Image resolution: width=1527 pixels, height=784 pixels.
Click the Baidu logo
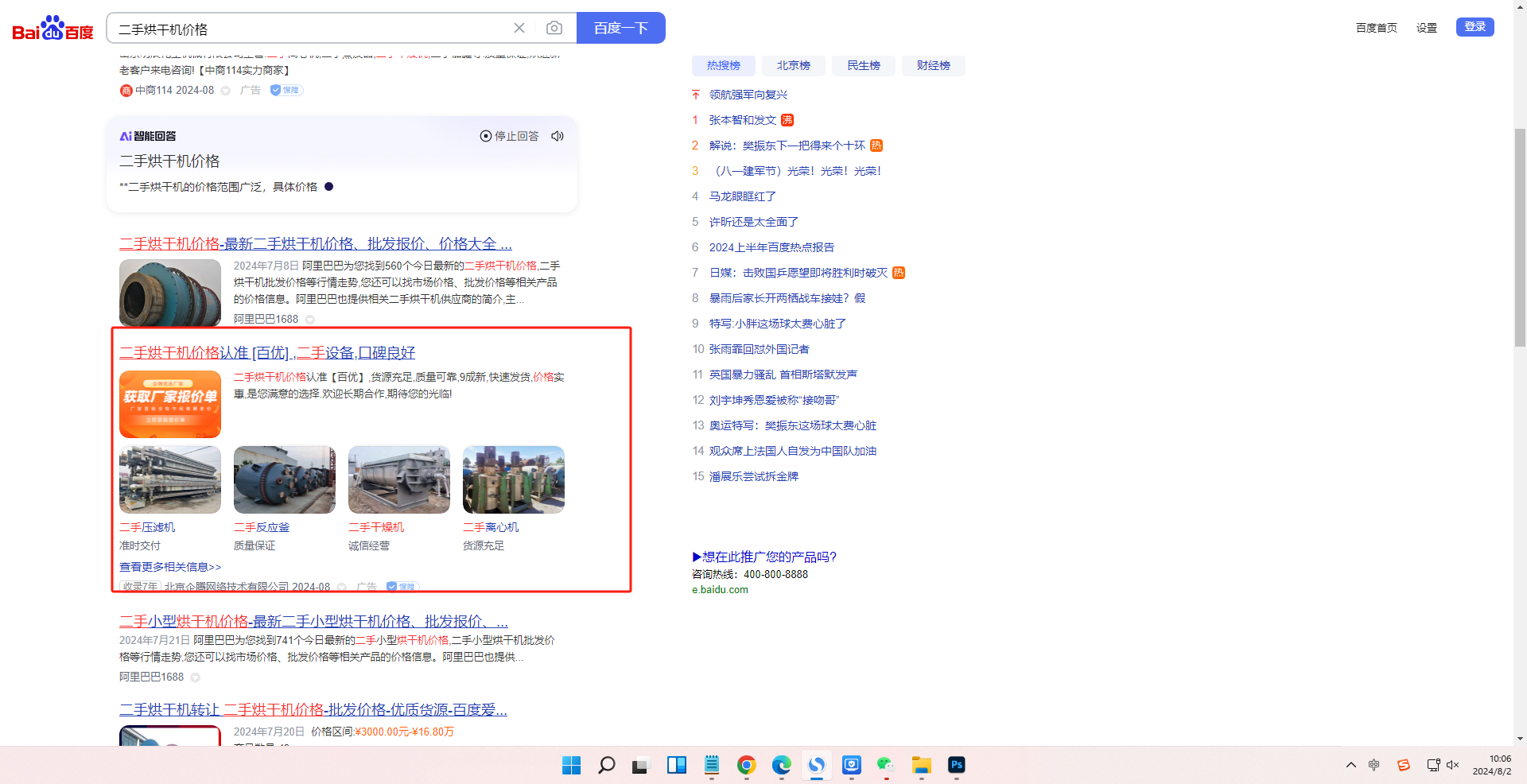coord(52,29)
